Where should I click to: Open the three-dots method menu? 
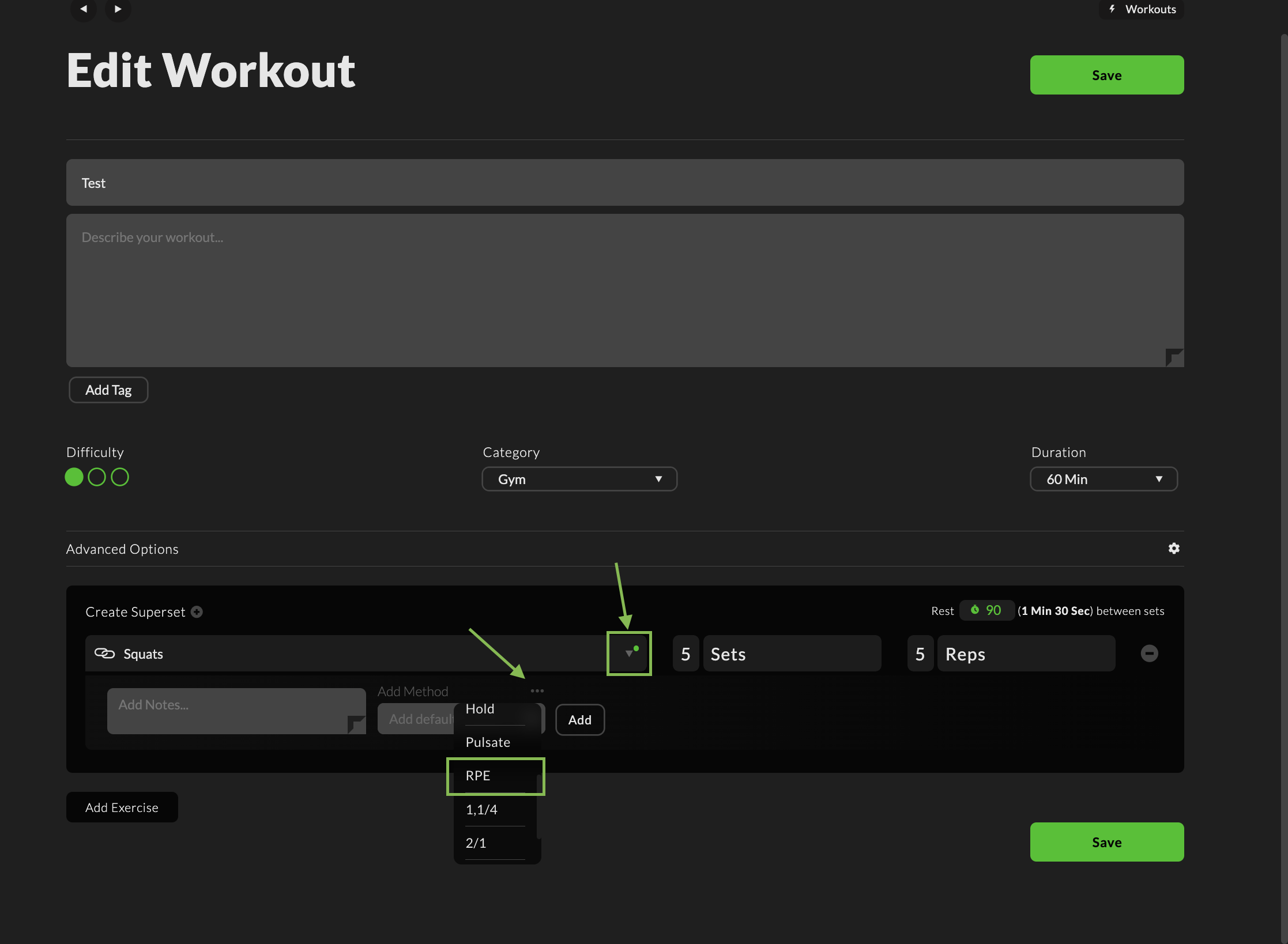point(537,690)
